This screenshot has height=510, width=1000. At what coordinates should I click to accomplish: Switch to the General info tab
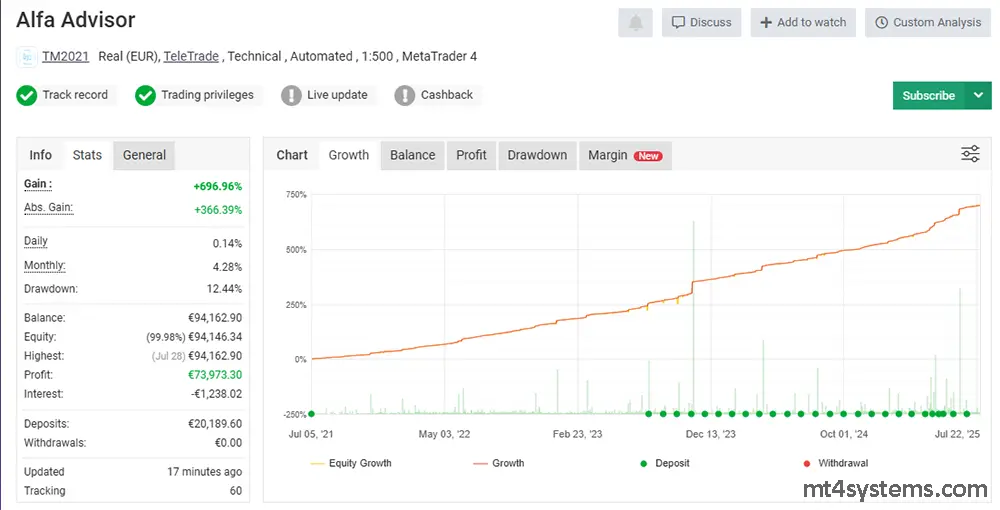point(144,155)
